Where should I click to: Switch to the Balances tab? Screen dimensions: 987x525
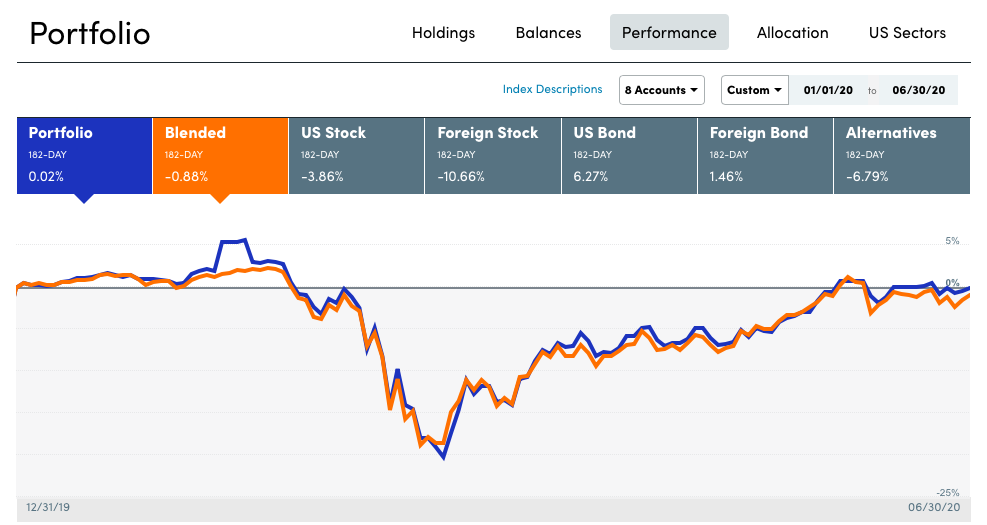pyautogui.click(x=548, y=33)
